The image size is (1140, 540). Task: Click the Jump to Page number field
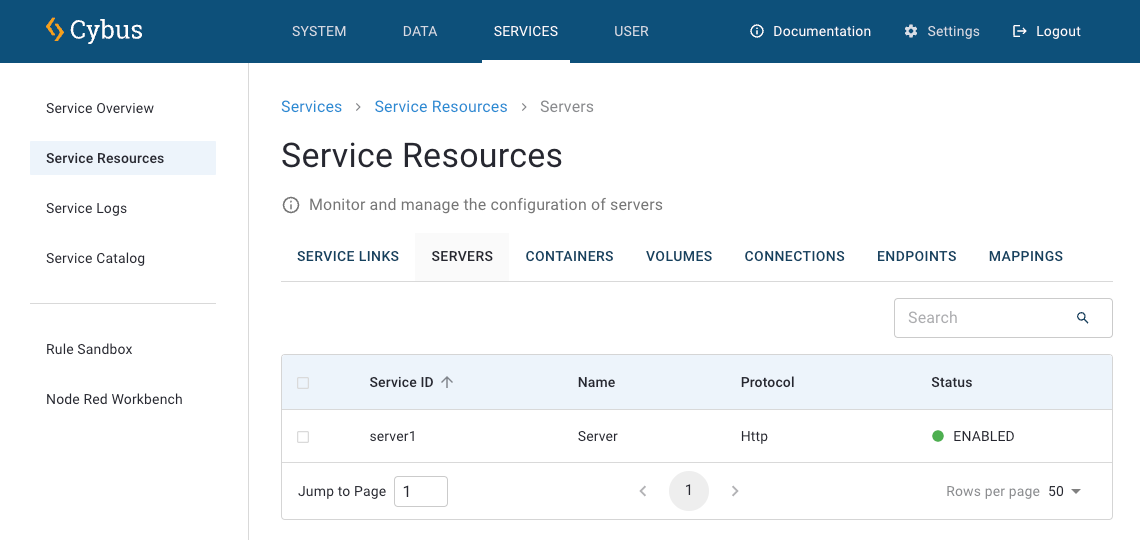tap(420, 491)
